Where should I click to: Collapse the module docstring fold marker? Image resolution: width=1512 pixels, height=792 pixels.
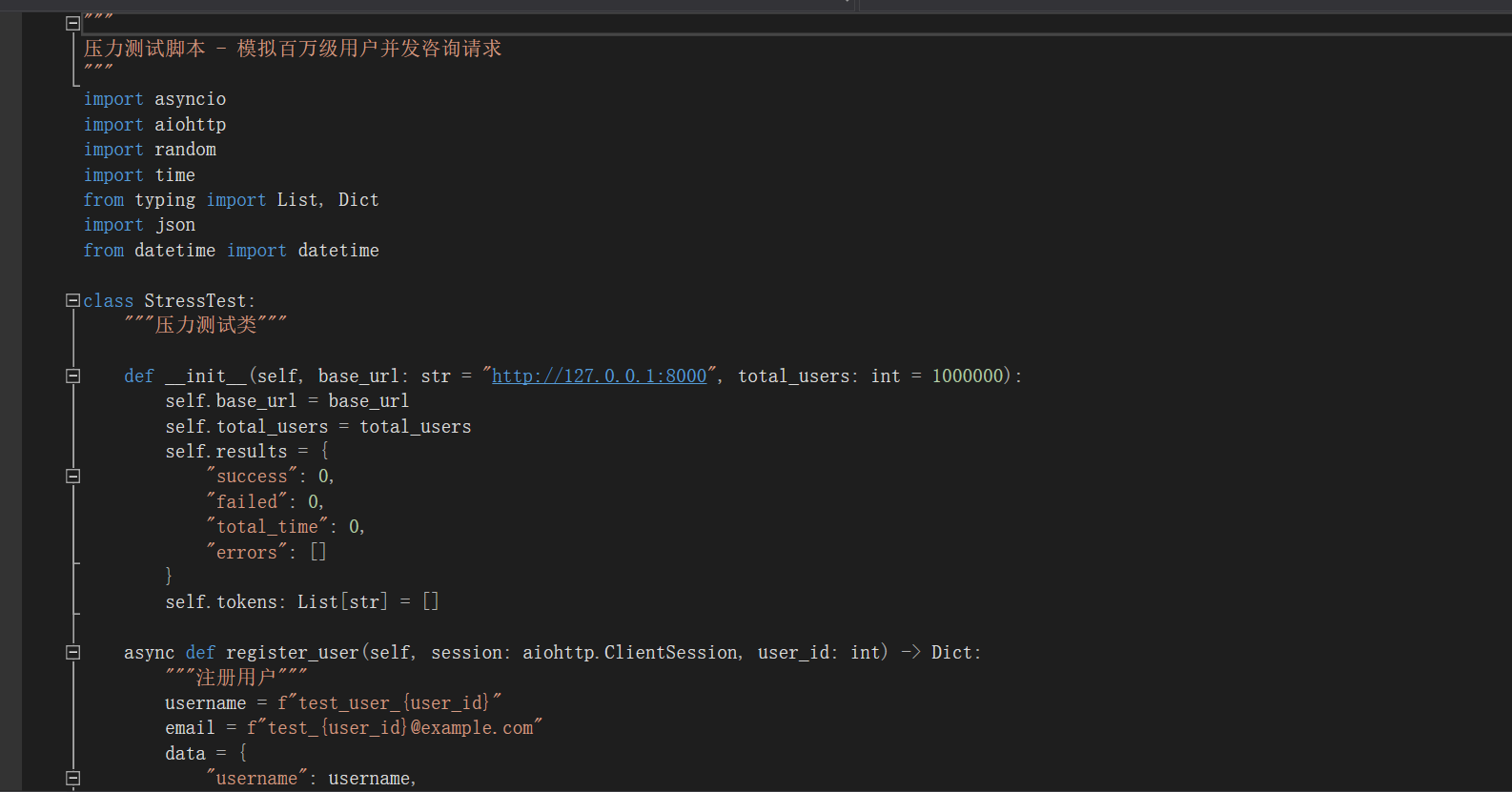(x=72, y=23)
